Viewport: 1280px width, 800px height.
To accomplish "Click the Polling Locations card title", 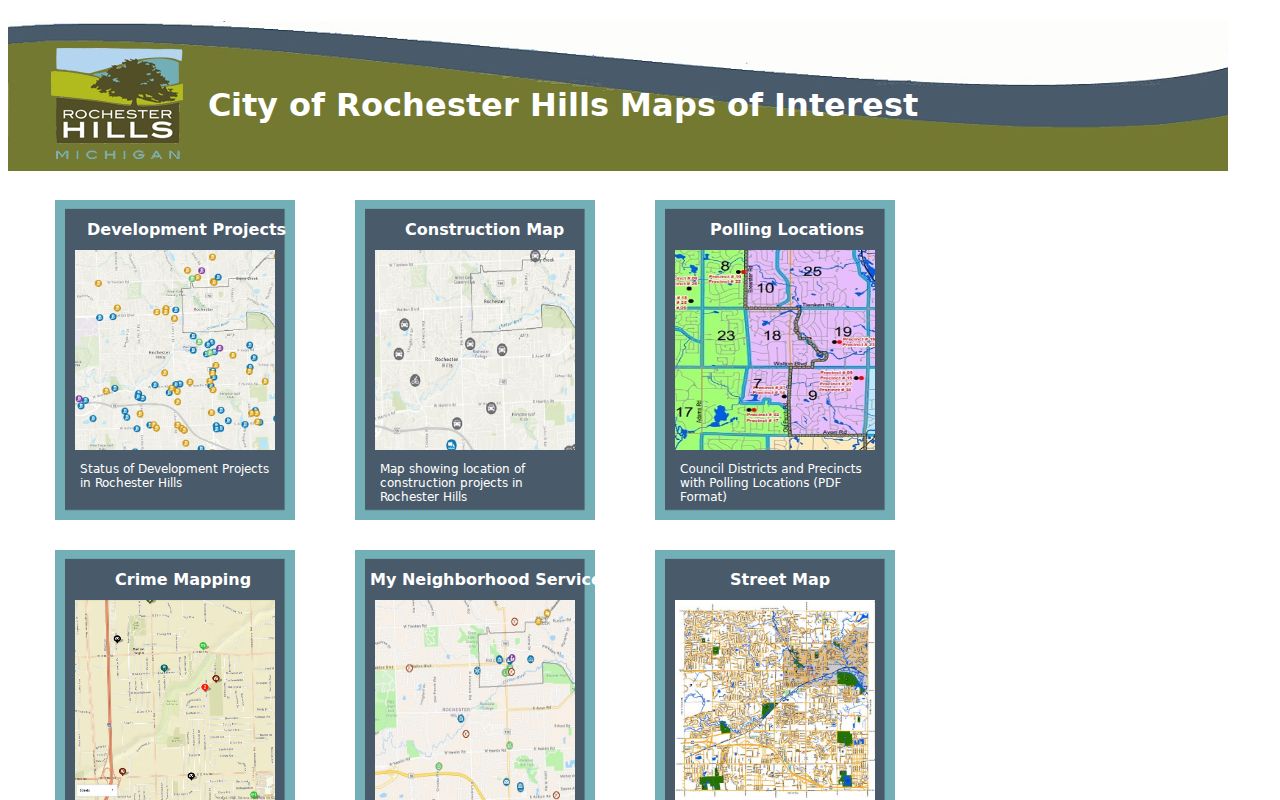I will (787, 229).
